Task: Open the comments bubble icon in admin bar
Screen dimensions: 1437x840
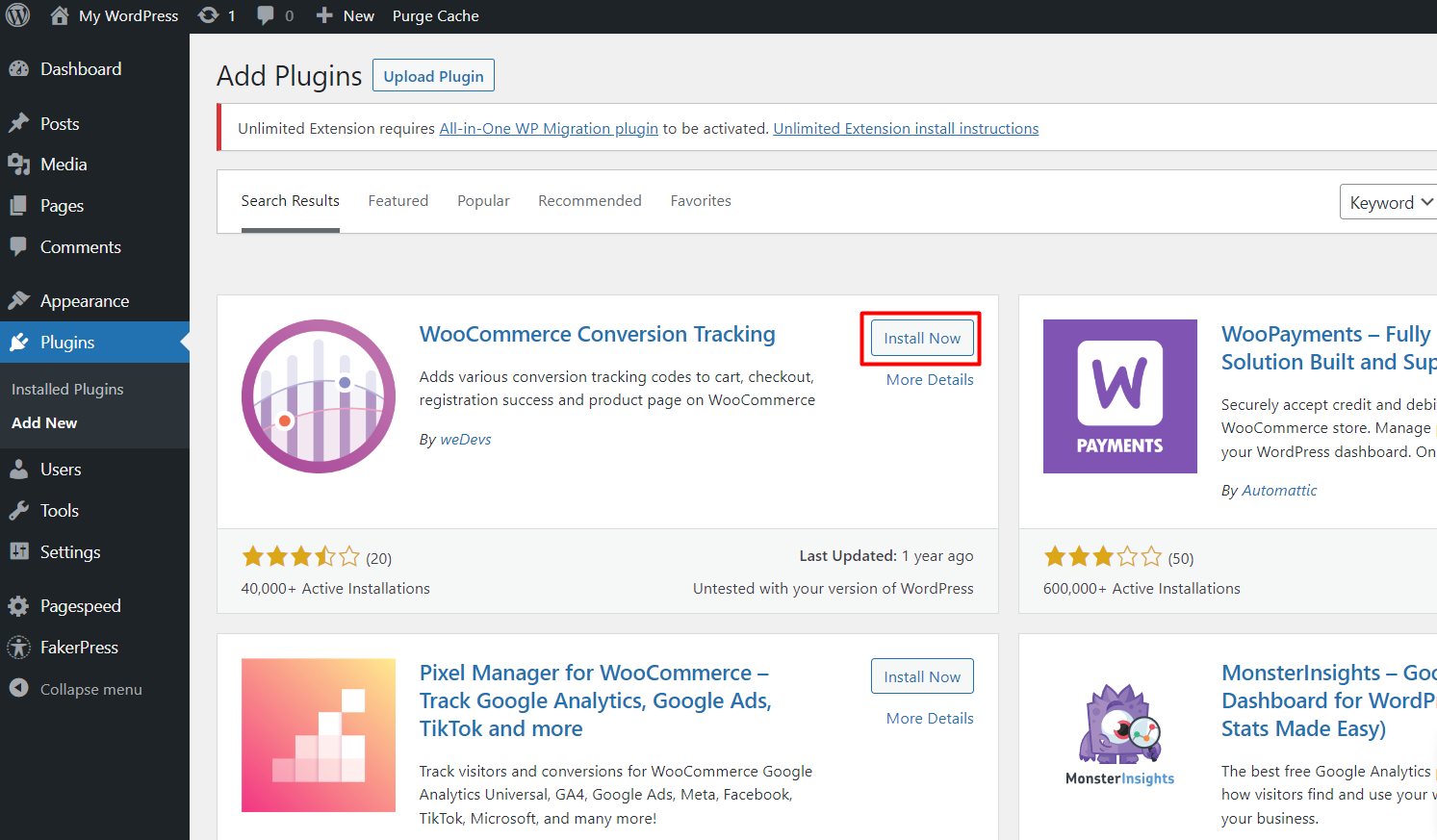Action: point(266,15)
